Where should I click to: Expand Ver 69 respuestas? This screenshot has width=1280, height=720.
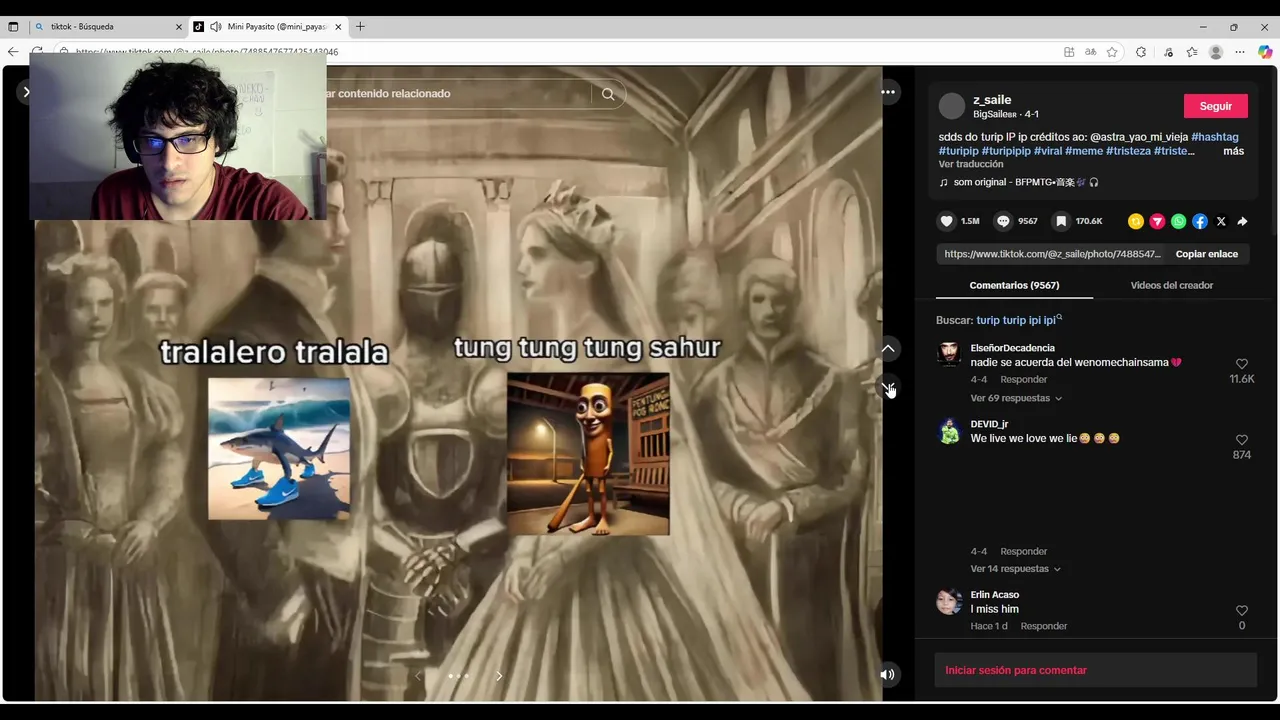coord(1016,398)
